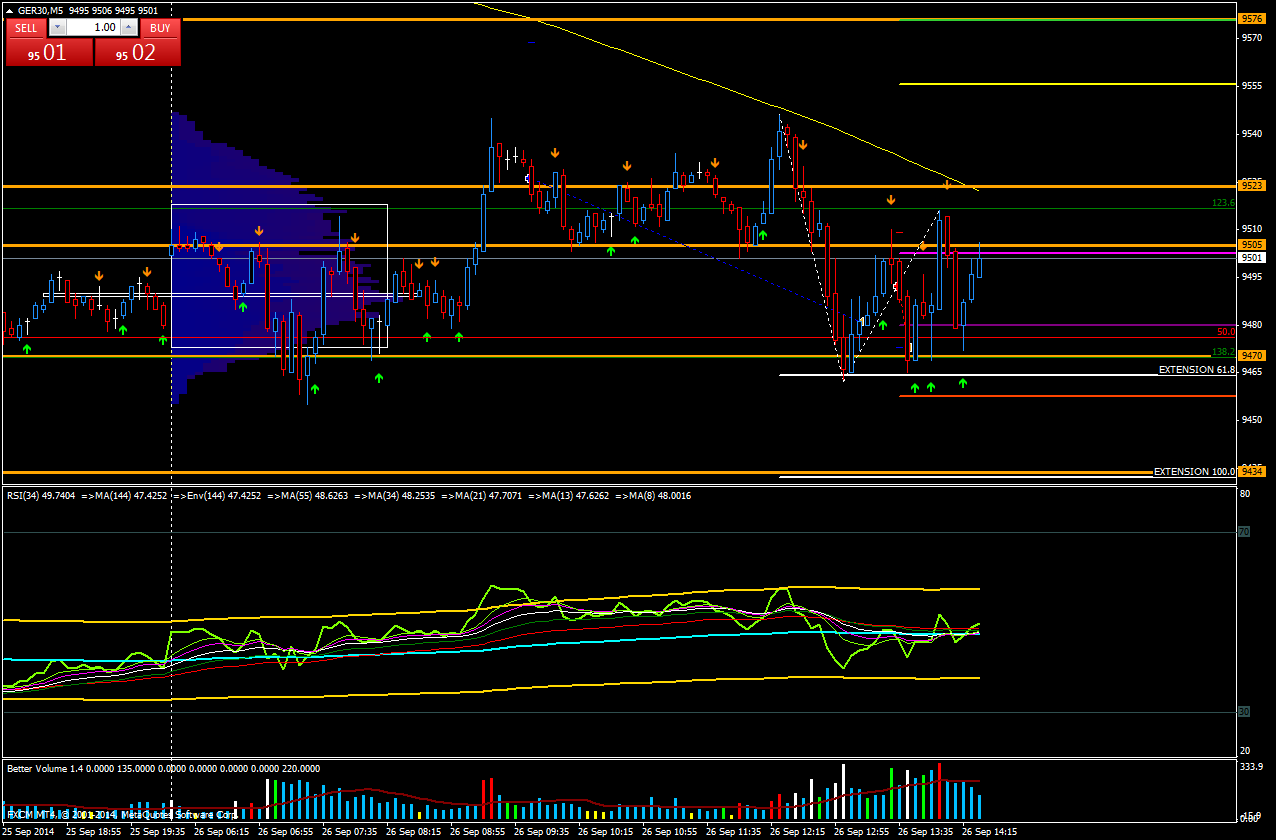Decrease lot volume with the down arrow
1276x840 pixels.
click(56, 28)
